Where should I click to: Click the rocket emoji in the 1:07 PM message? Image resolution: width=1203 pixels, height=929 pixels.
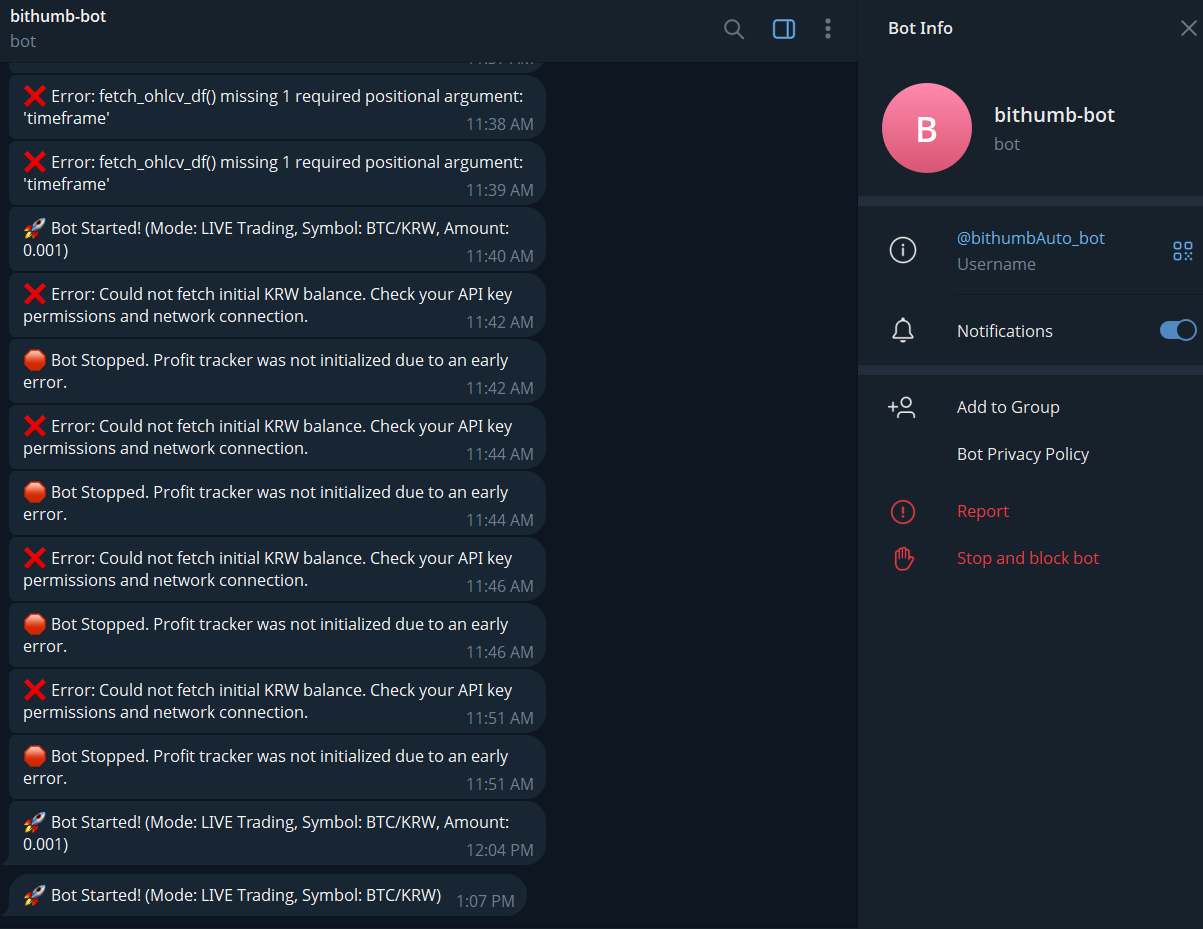(35, 895)
